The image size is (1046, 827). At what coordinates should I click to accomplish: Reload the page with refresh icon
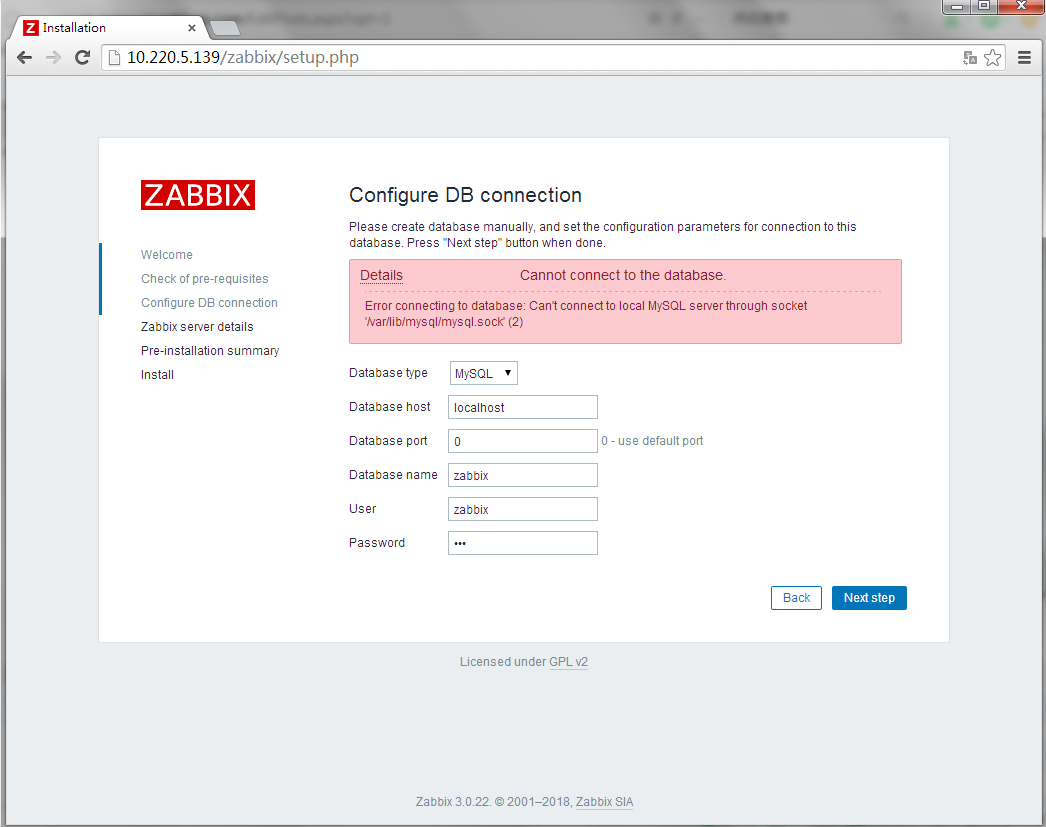point(83,58)
